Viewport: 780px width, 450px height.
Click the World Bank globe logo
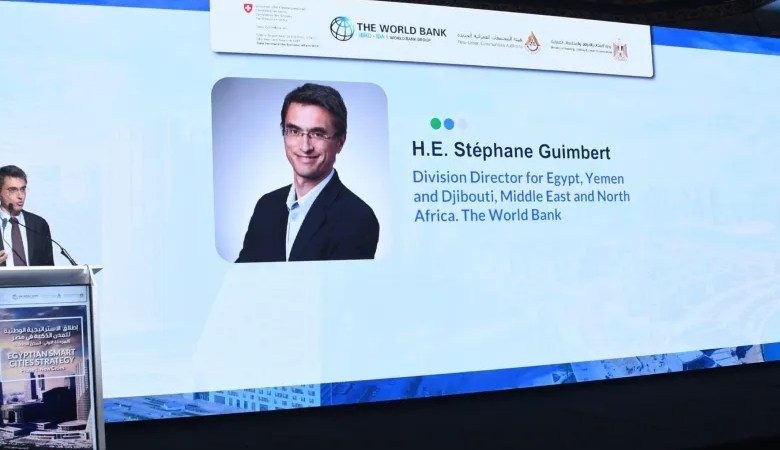coord(342,28)
